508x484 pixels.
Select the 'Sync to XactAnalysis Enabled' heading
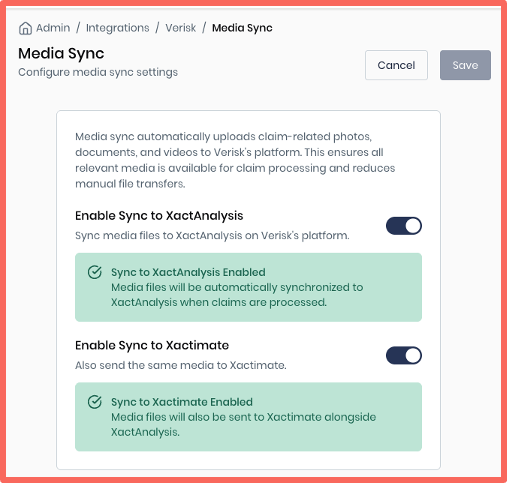tap(188, 272)
